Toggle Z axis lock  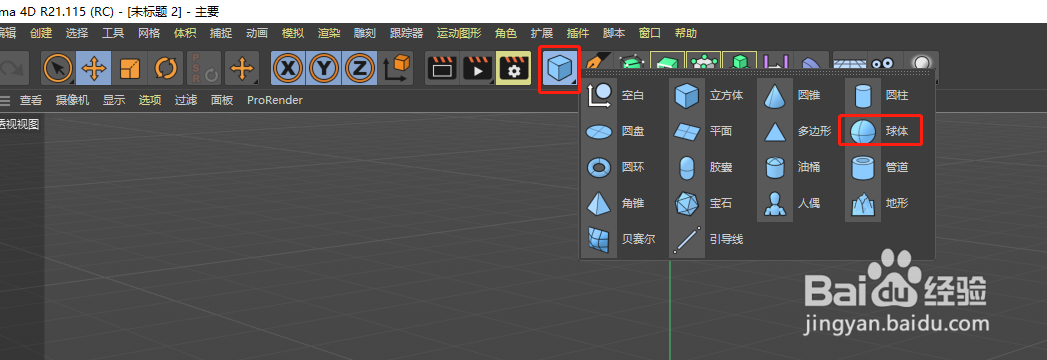[x=359, y=68]
